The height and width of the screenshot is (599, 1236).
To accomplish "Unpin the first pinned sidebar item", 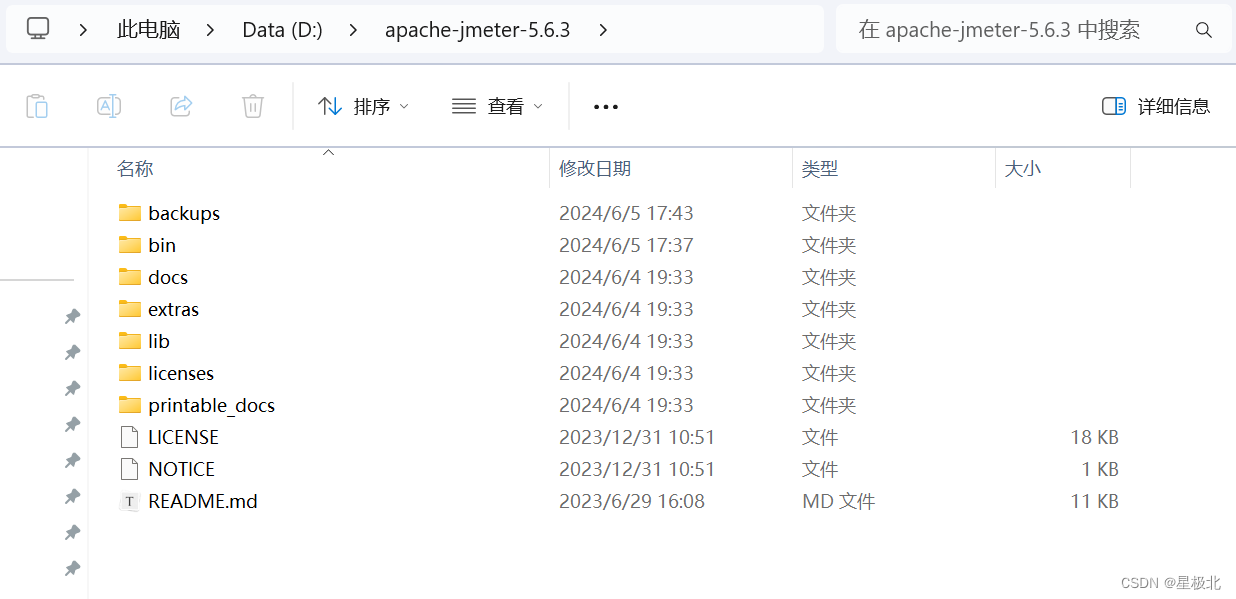I will (71, 316).
